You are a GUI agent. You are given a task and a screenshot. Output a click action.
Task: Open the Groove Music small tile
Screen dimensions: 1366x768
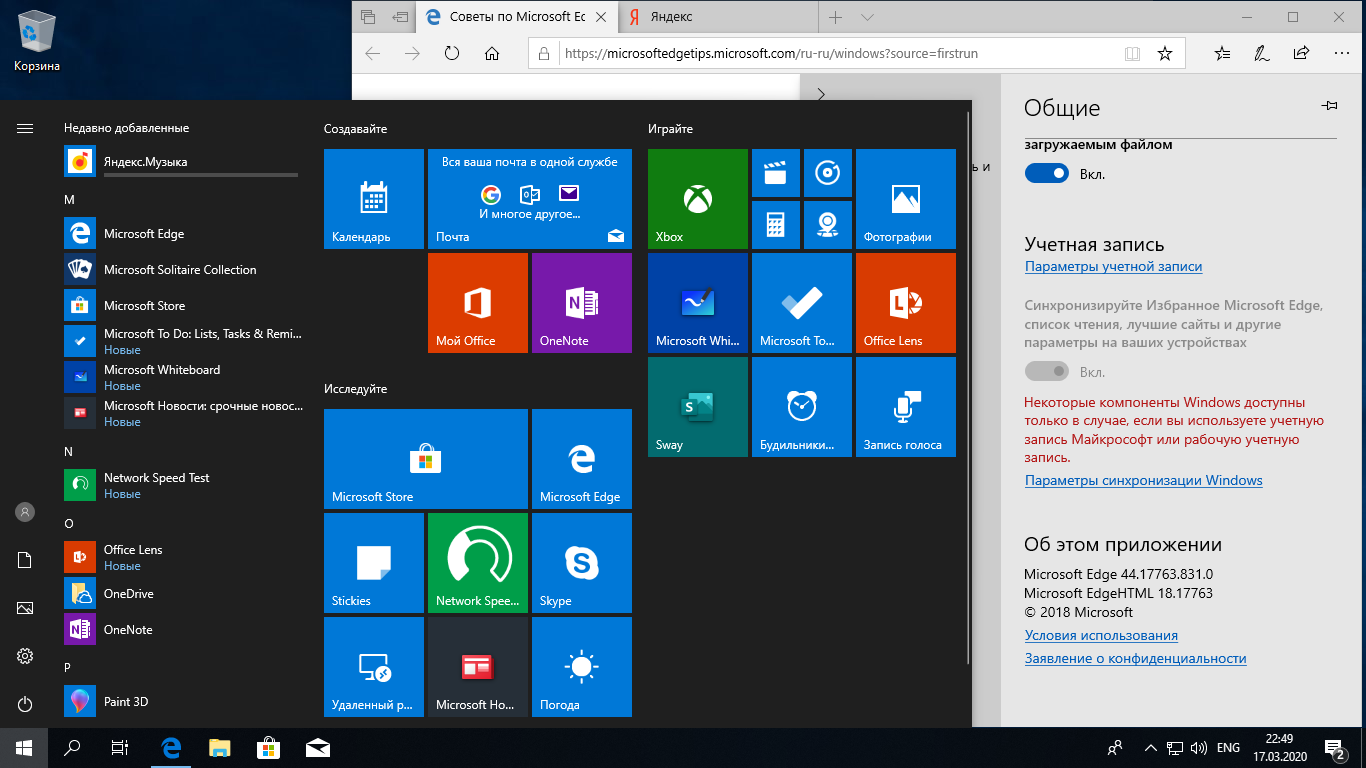pyautogui.click(x=828, y=173)
